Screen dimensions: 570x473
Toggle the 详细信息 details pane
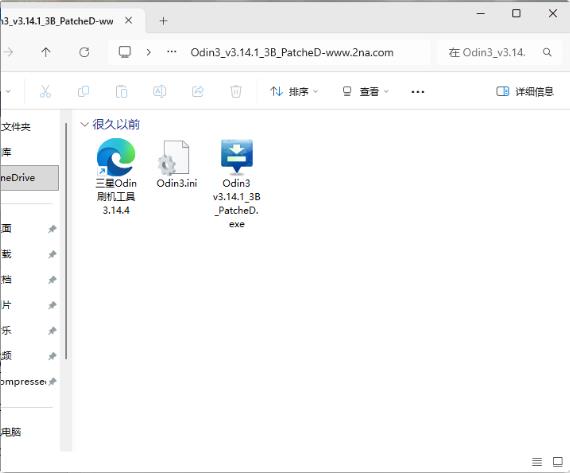click(x=525, y=91)
